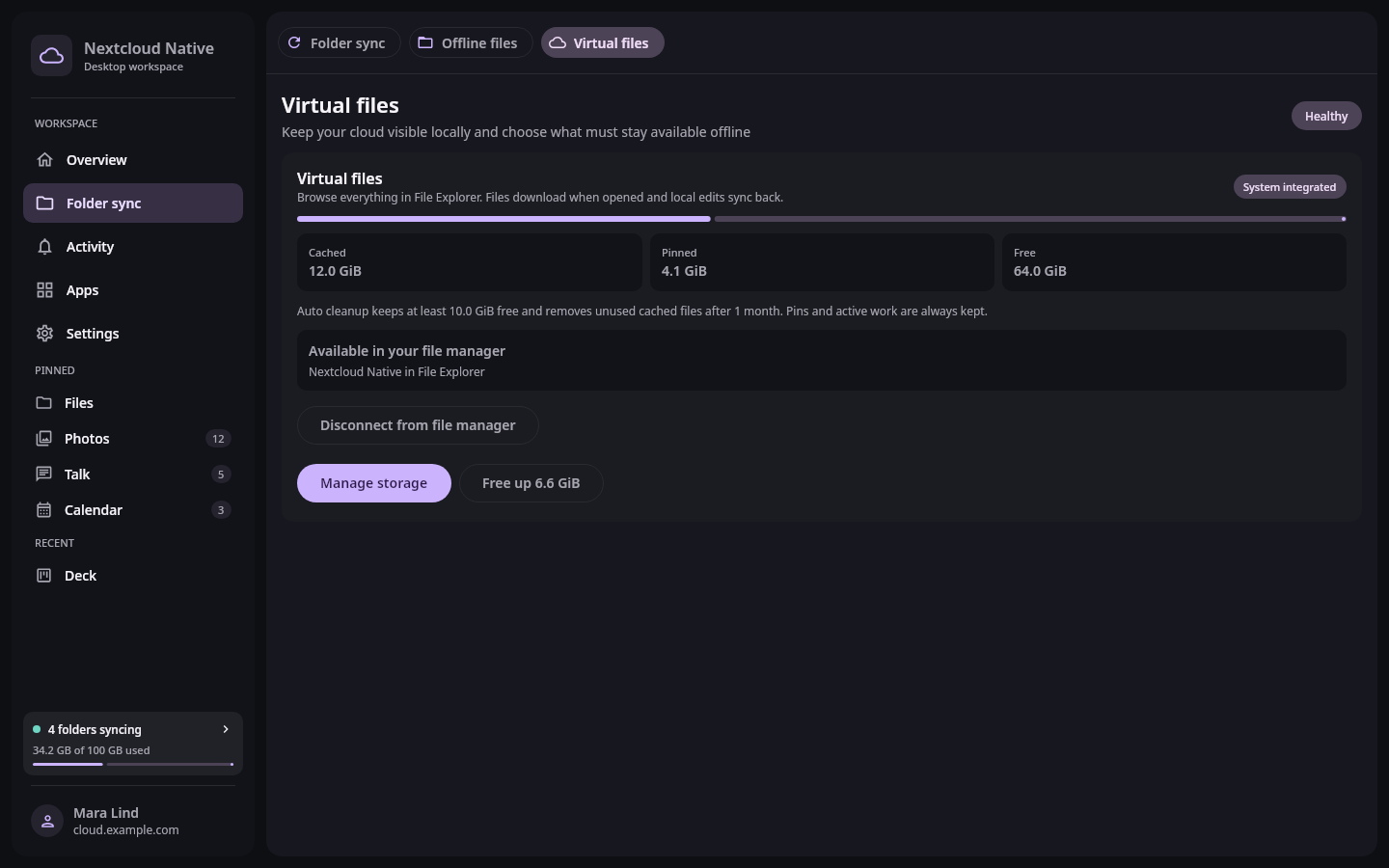Expand the 4 folders syncing chevron
This screenshot has height=868, width=1389.
click(x=226, y=729)
